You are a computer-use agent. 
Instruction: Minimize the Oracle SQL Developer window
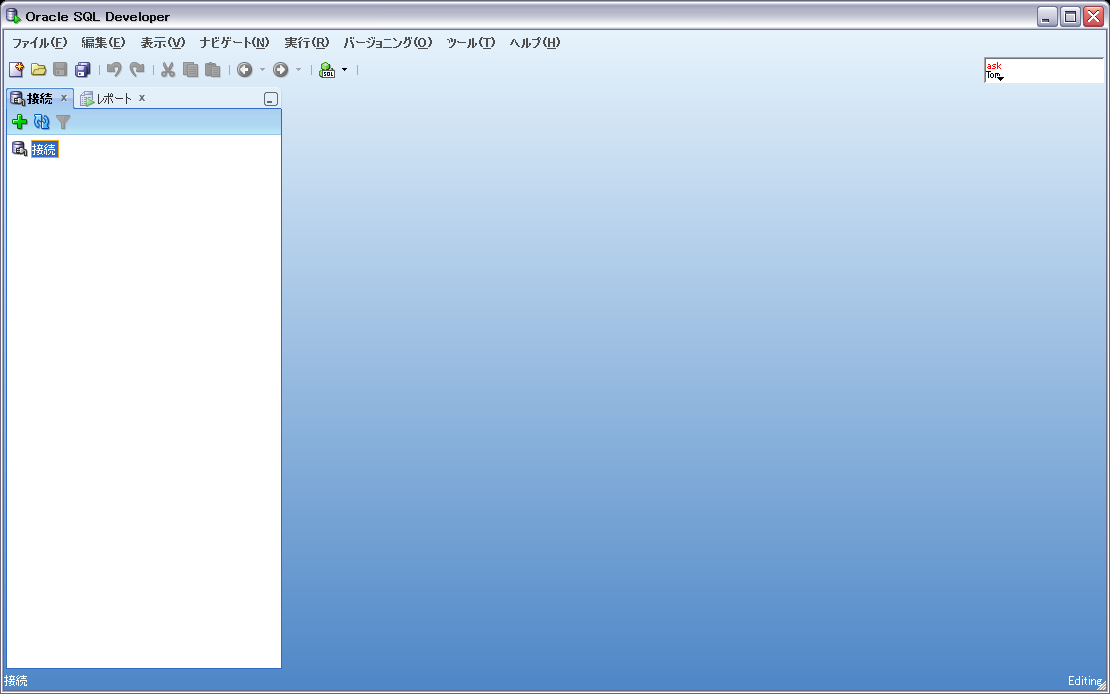tap(1048, 16)
